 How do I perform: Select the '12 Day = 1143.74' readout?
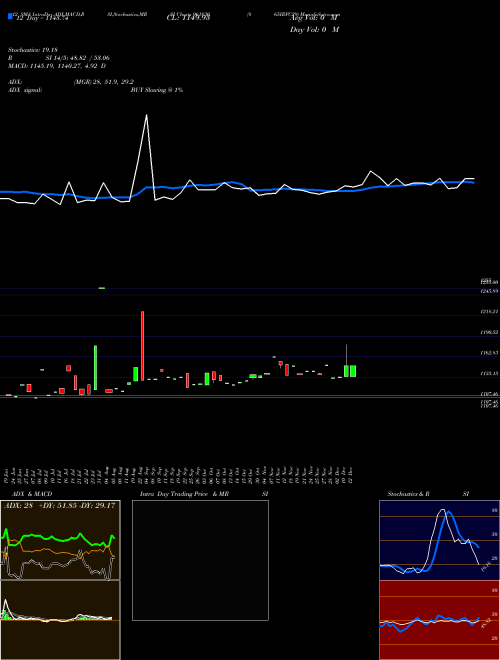[42, 18]
